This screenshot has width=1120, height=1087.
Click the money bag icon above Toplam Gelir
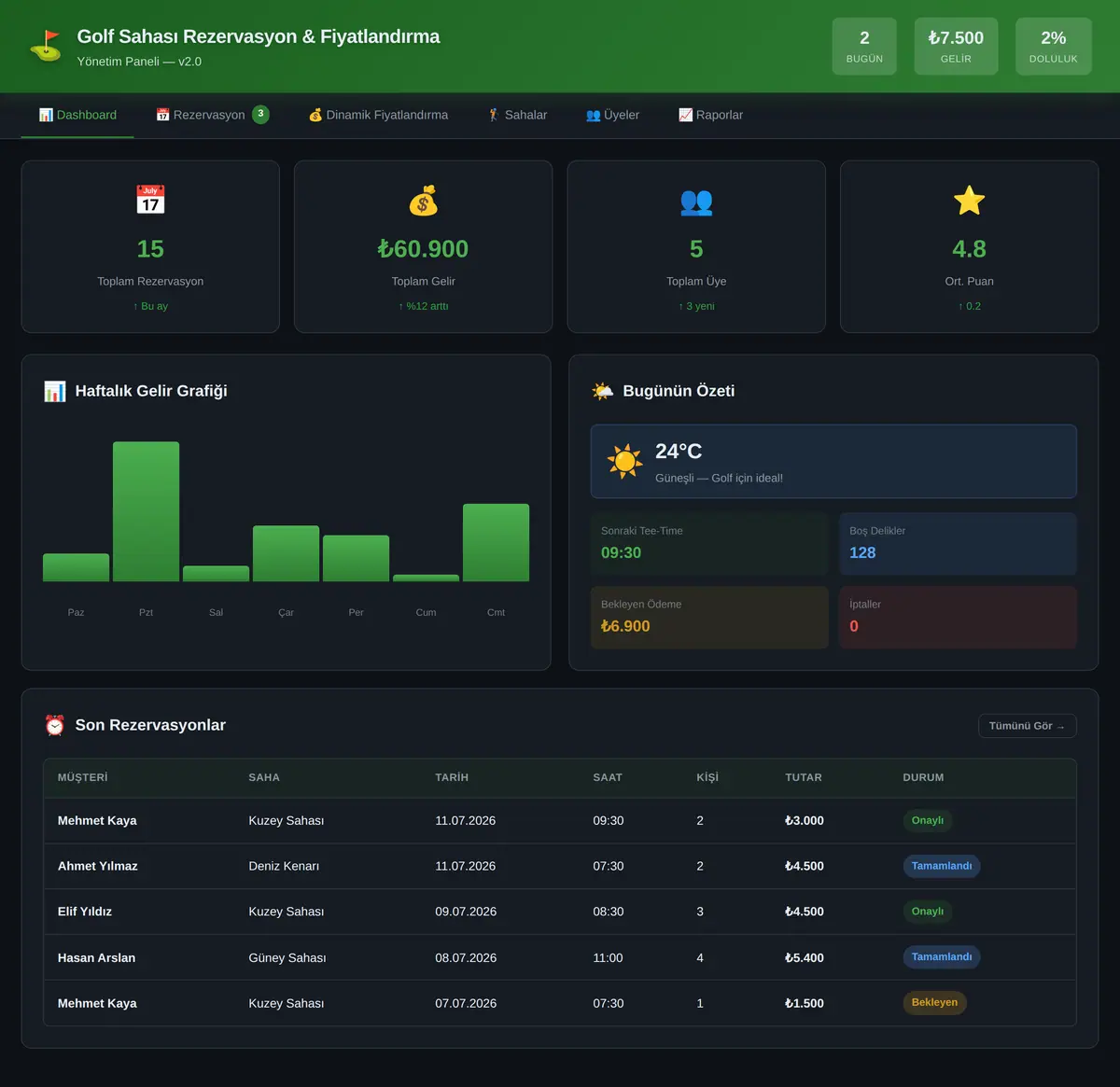(424, 200)
